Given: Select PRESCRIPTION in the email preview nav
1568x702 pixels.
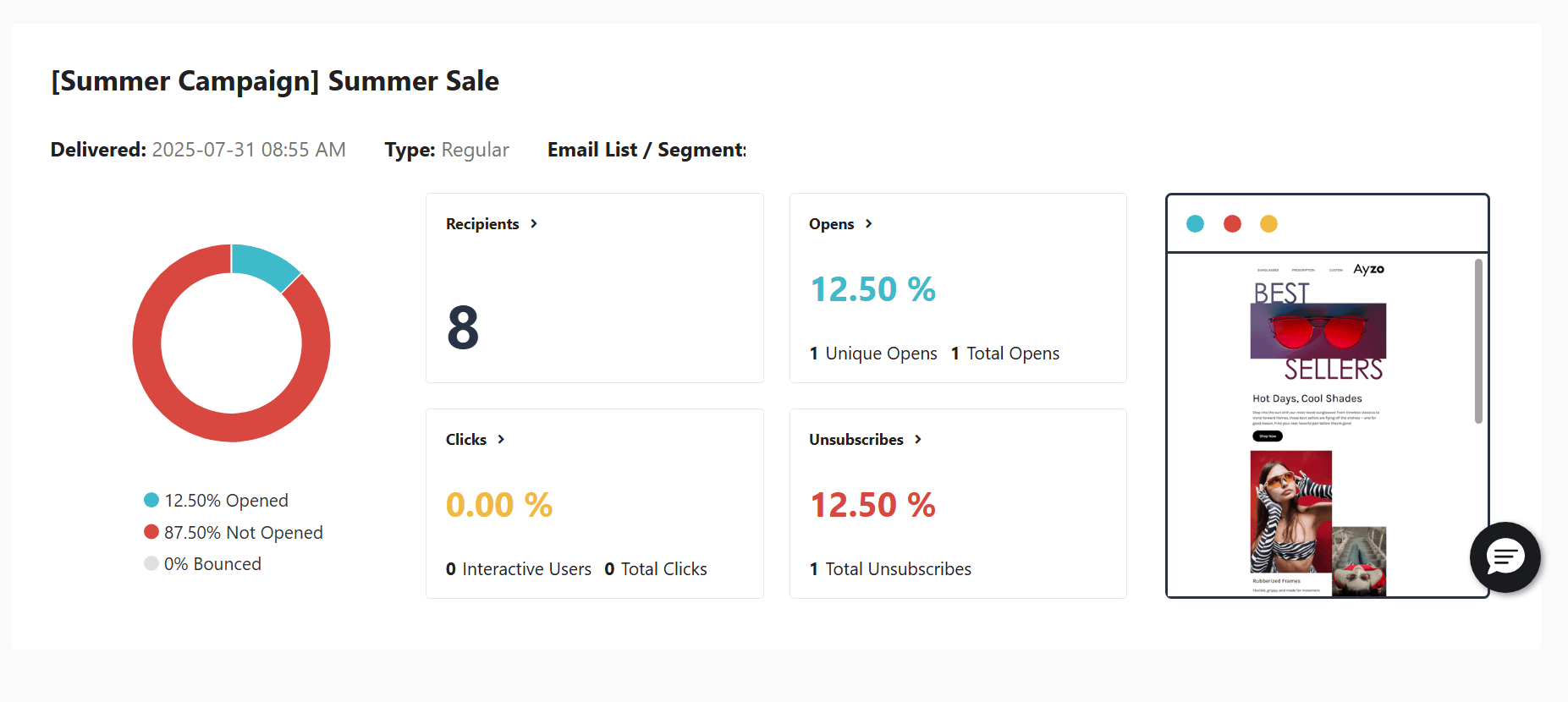Looking at the screenshot, I should (x=1303, y=270).
